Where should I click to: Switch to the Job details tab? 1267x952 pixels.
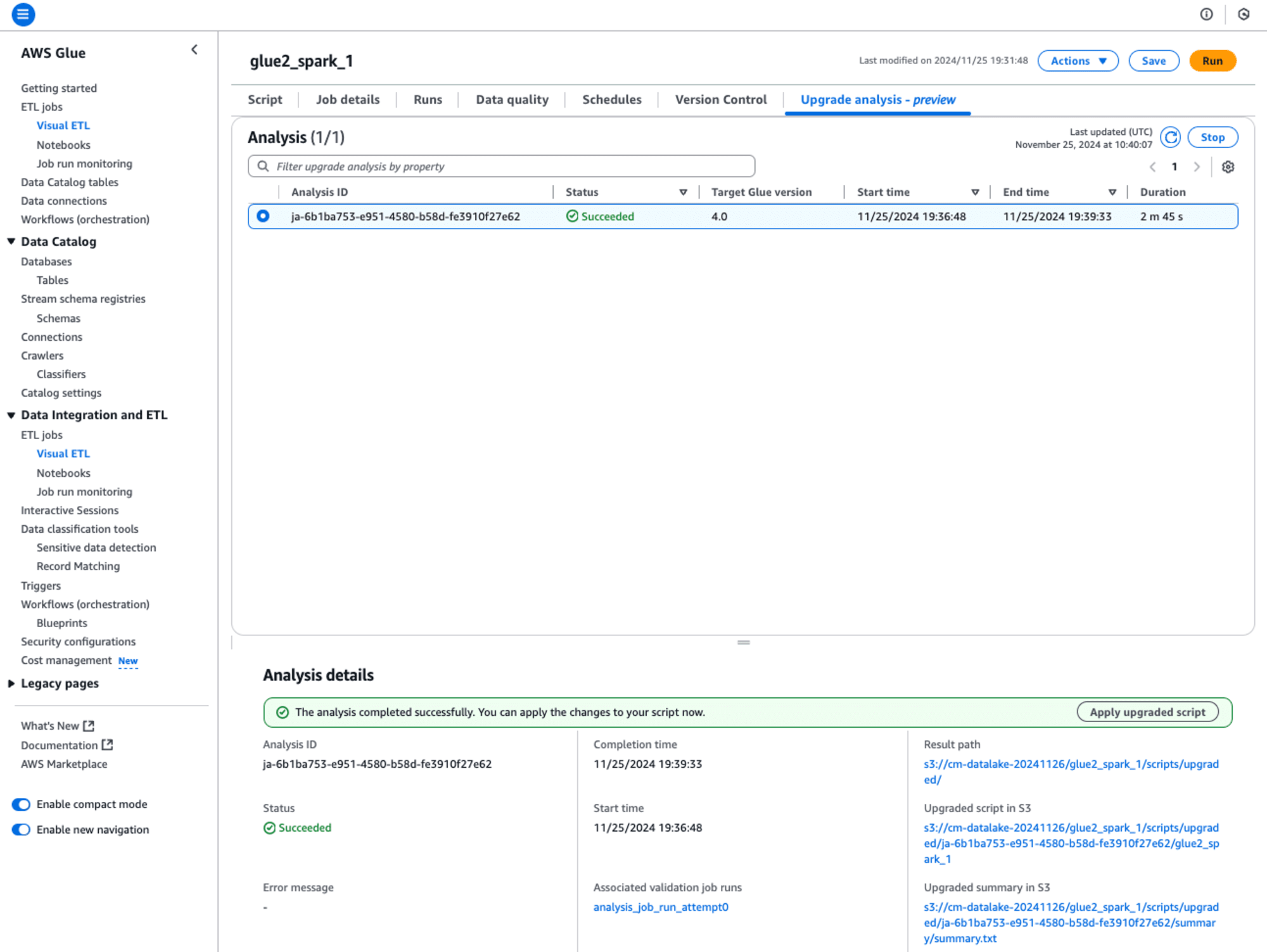tap(347, 100)
